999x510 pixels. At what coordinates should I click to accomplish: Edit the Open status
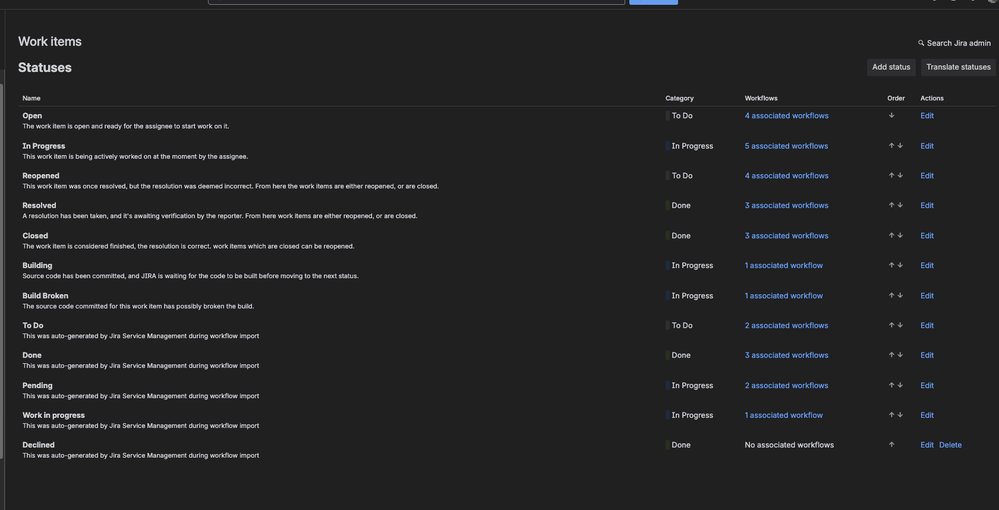point(927,116)
